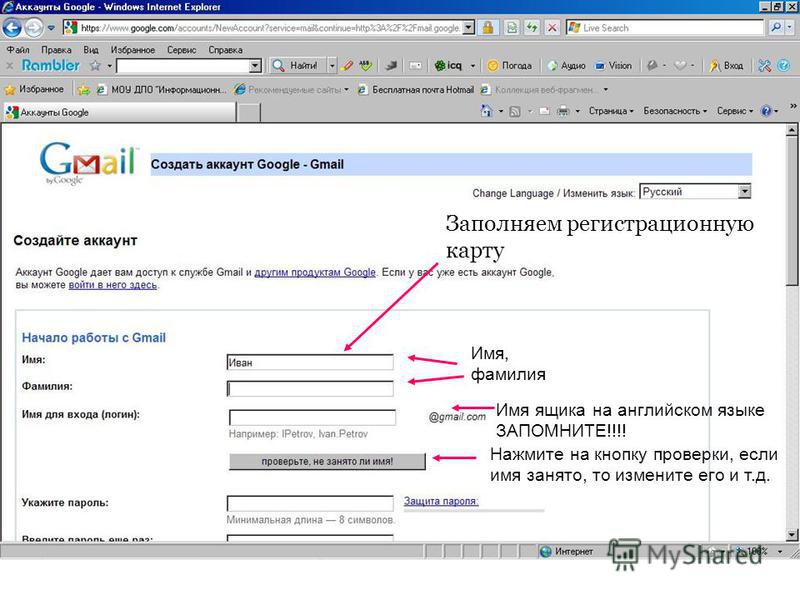Image resolution: width=800 pixels, height=600 pixels.
Task: Open the Сервис dropdown on command bar
Action: coord(735,111)
